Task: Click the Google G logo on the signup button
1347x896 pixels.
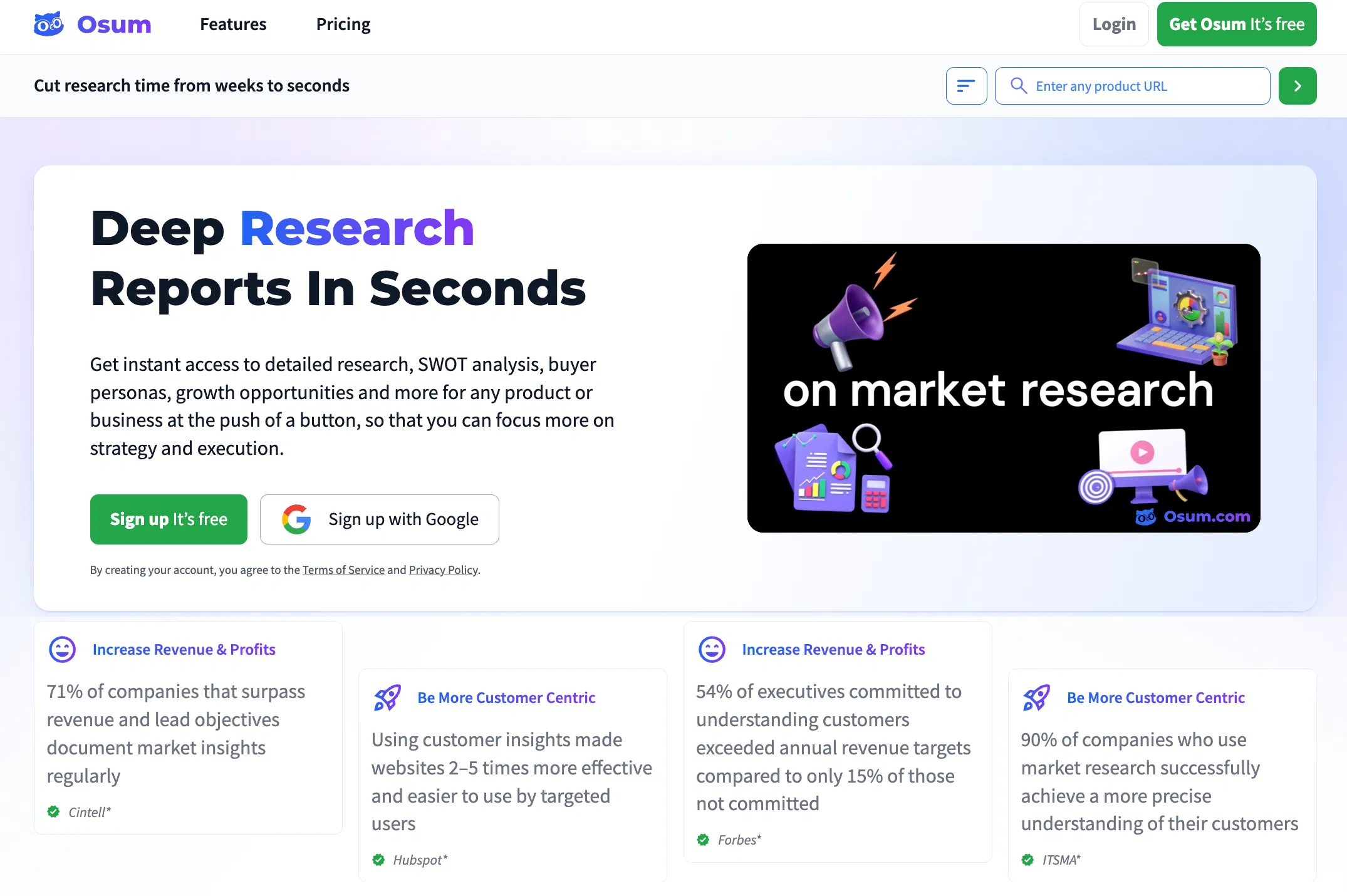Action: [296, 519]
